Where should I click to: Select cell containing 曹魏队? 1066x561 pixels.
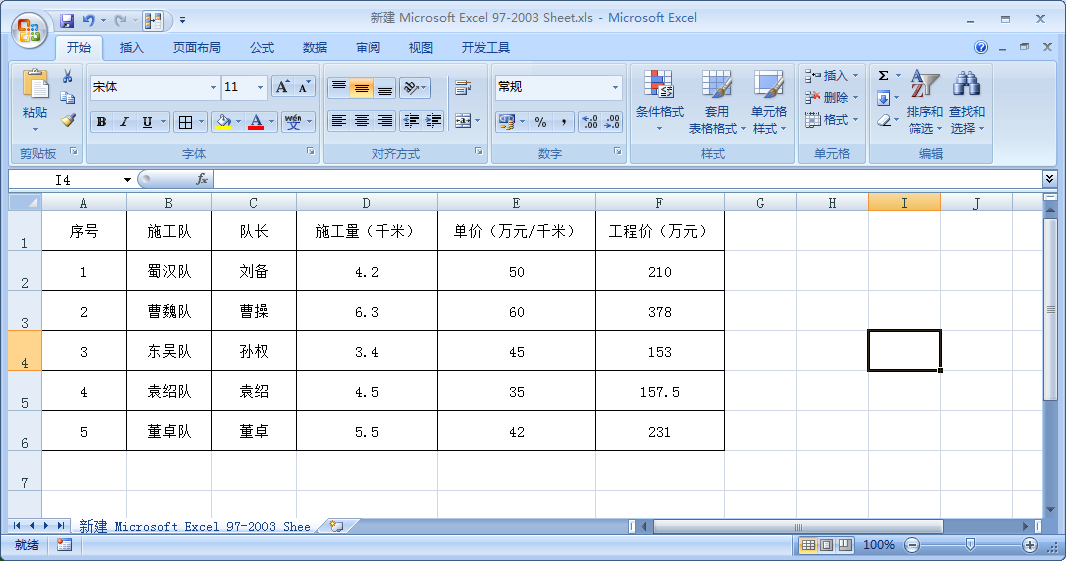[x=169, y=311]
